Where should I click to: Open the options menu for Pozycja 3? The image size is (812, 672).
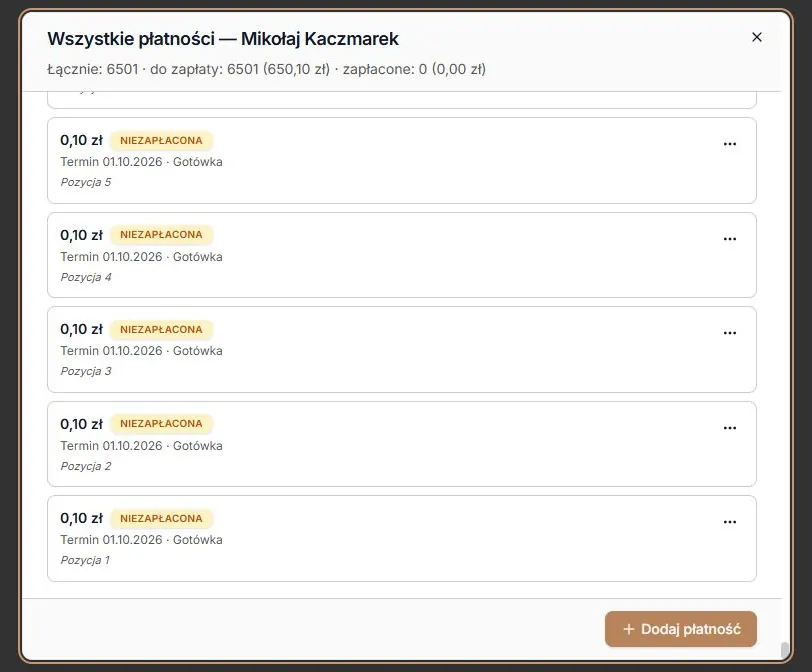point(730,333)
